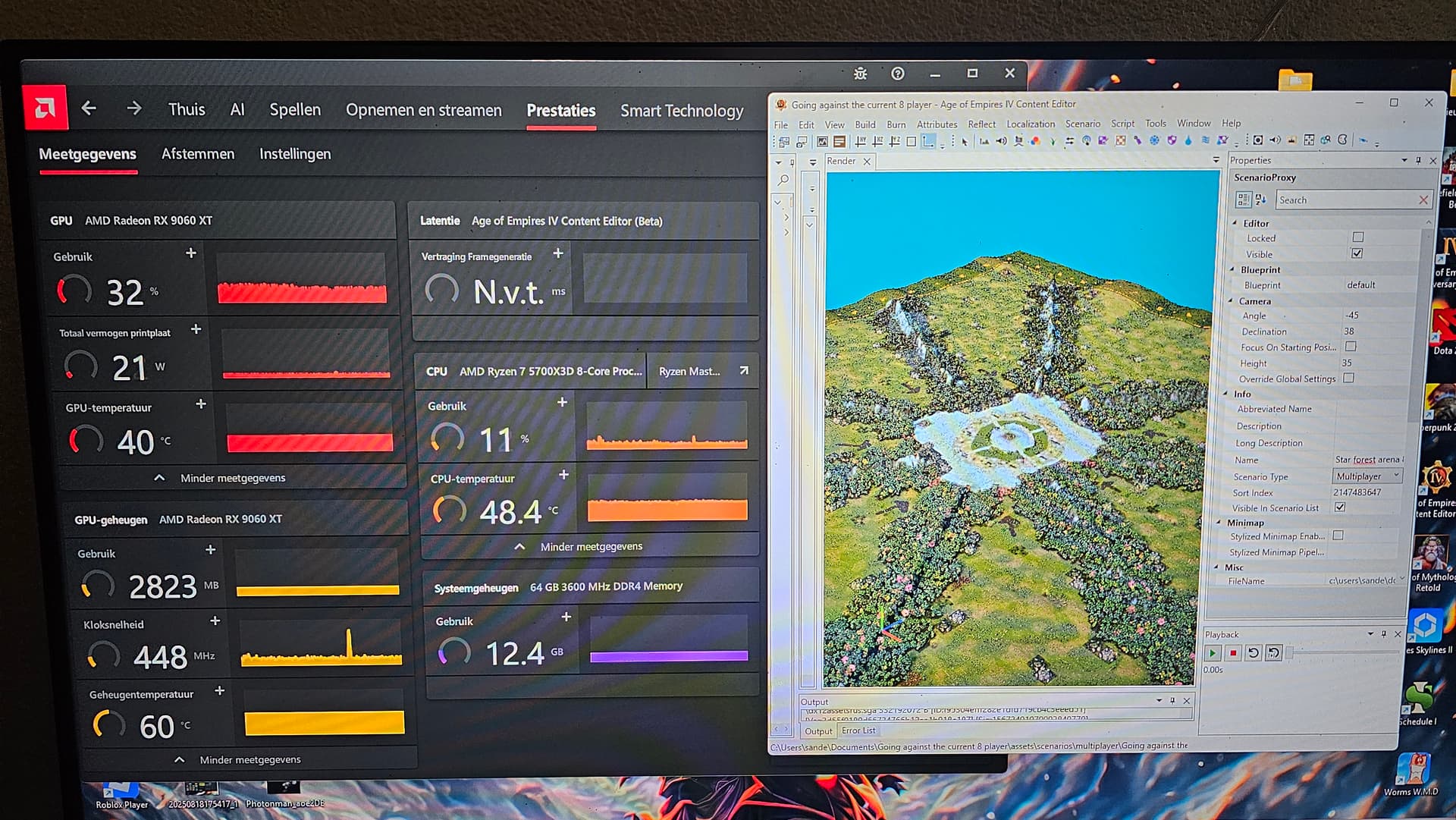Open the Playback panel options dropdown arrow
This screenshot has height=820, width=1456.
coord(1370,634)
